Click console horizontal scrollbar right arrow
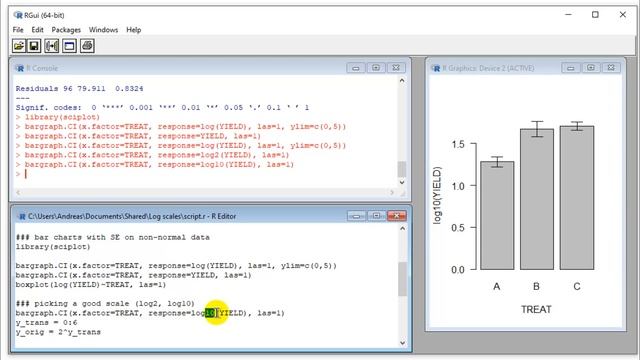The image size is (640, 360). pos(392,192)
